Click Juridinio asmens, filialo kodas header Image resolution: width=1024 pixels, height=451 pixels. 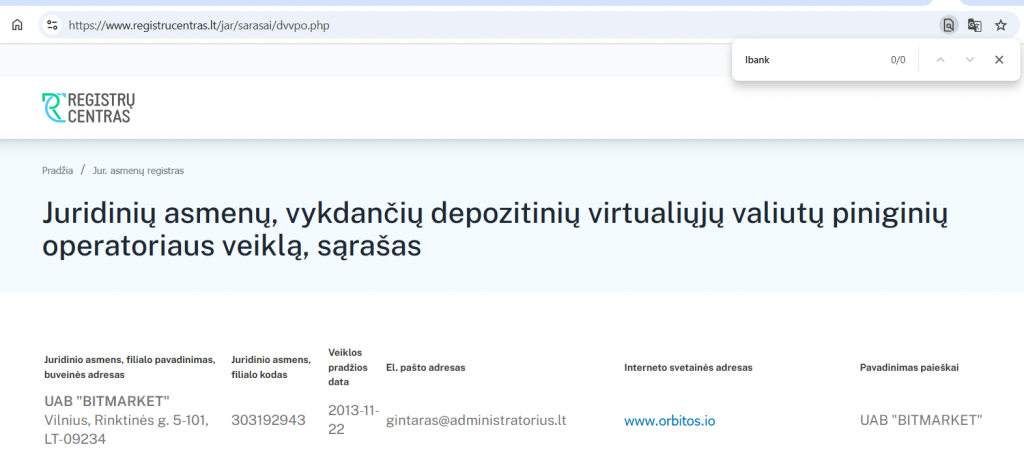click(x=271, y=367)
